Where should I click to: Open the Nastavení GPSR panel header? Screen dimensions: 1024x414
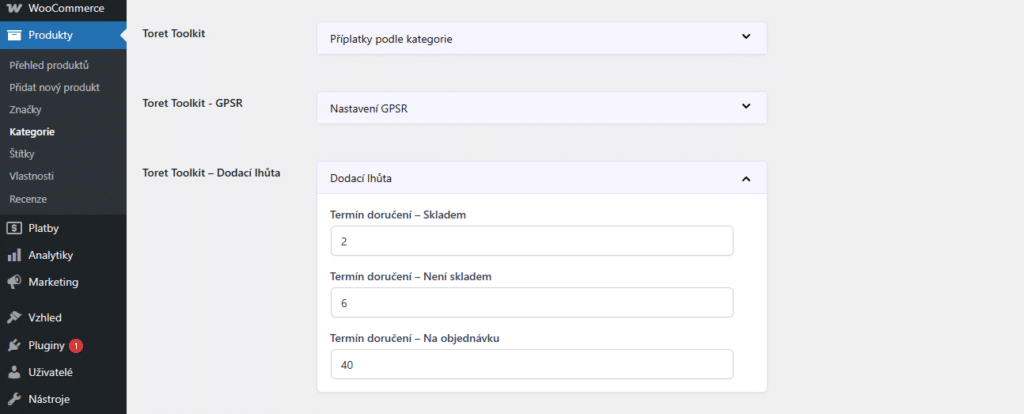[x=541, y=108]
